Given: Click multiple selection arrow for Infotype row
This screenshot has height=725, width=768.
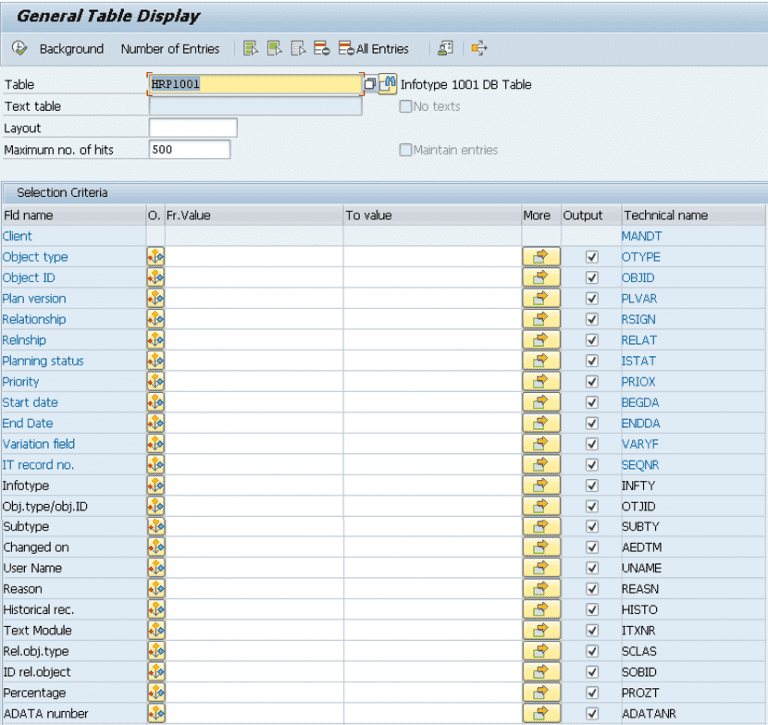Looking at the screenshot, I should click(540, 486).
